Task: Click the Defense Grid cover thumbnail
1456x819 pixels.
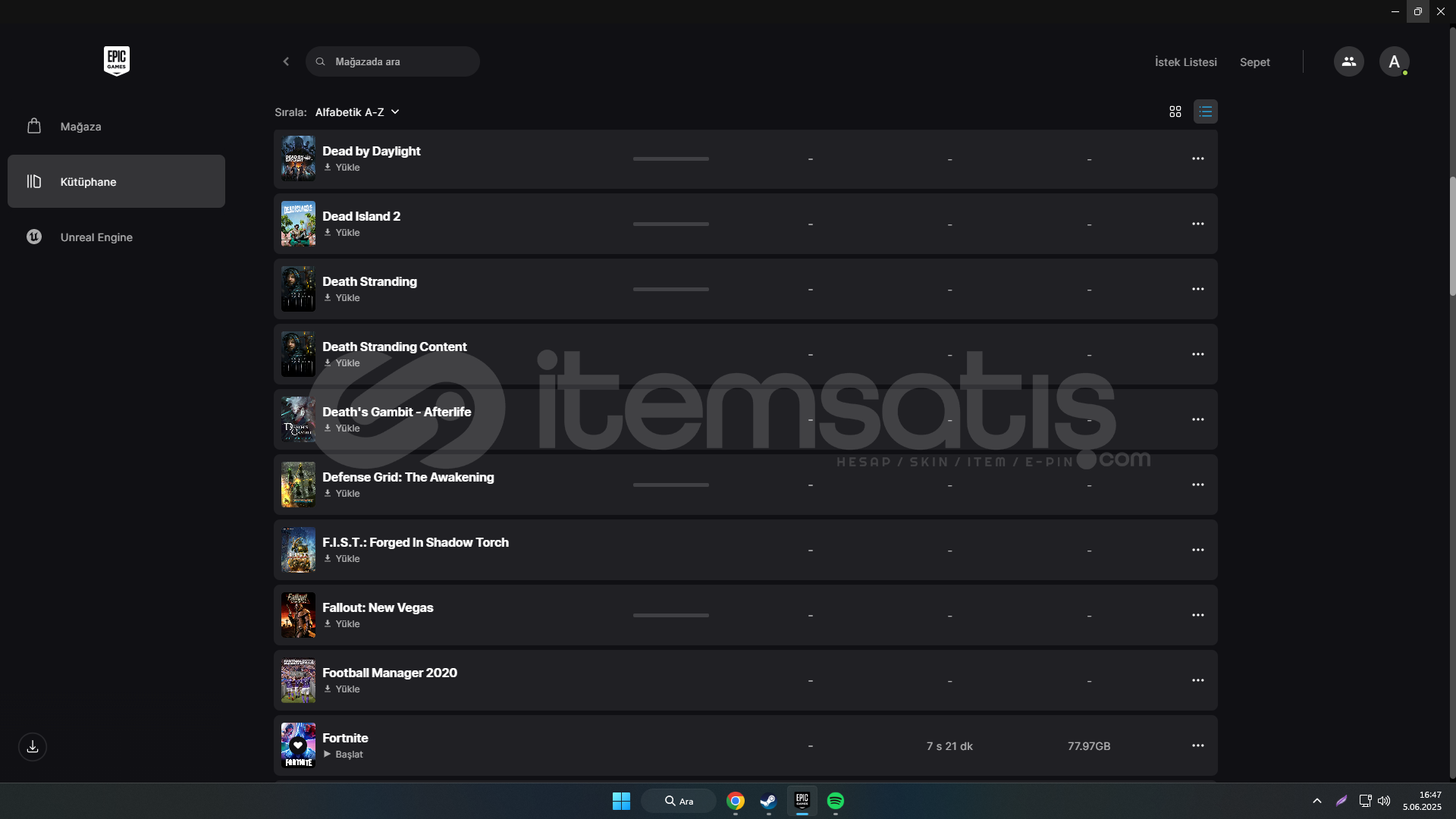Action: [298, 485]
